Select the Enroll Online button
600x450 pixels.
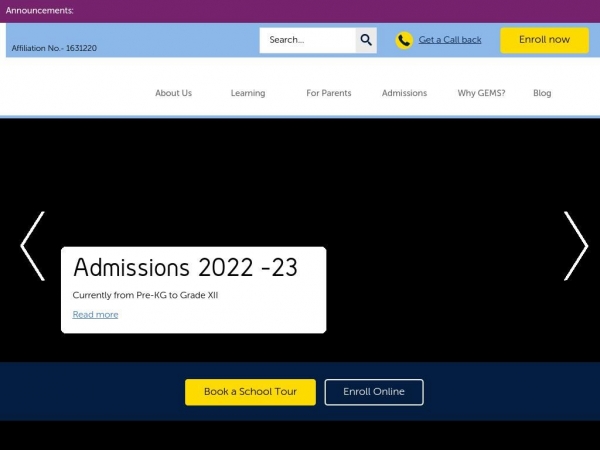click(374, 392)
